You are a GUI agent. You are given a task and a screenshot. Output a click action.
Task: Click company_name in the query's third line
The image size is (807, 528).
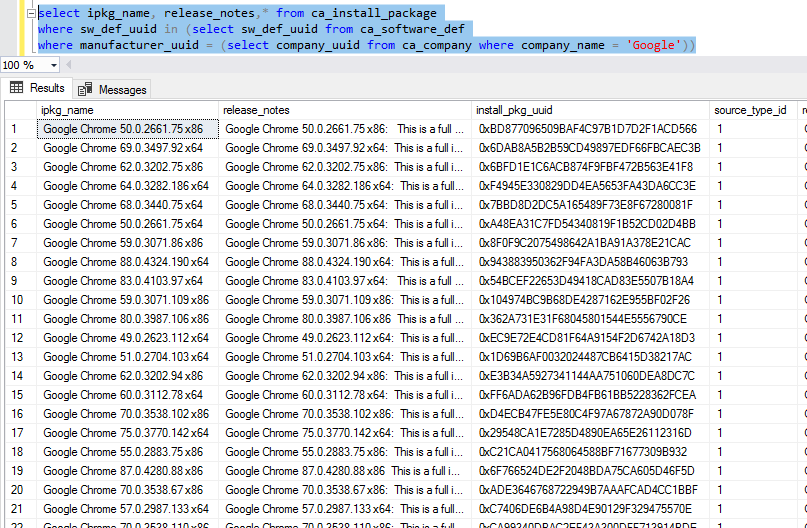point(563,45)
